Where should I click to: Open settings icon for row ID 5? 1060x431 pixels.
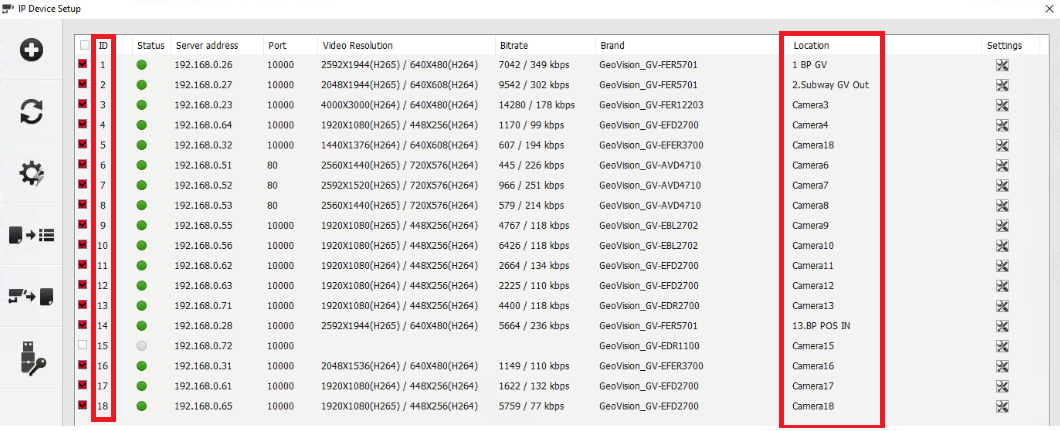(x=1002, y=145)
